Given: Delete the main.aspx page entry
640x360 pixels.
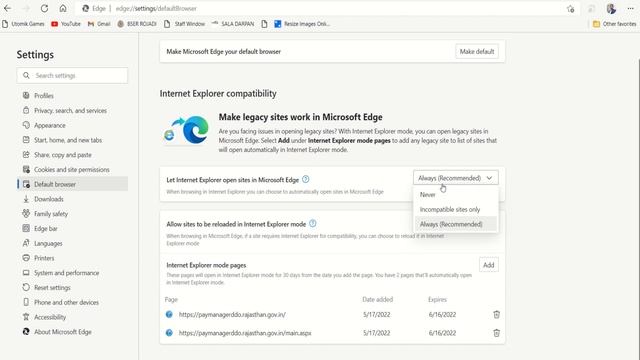Looking at the screenshot, I should click(x=496, y=333).
